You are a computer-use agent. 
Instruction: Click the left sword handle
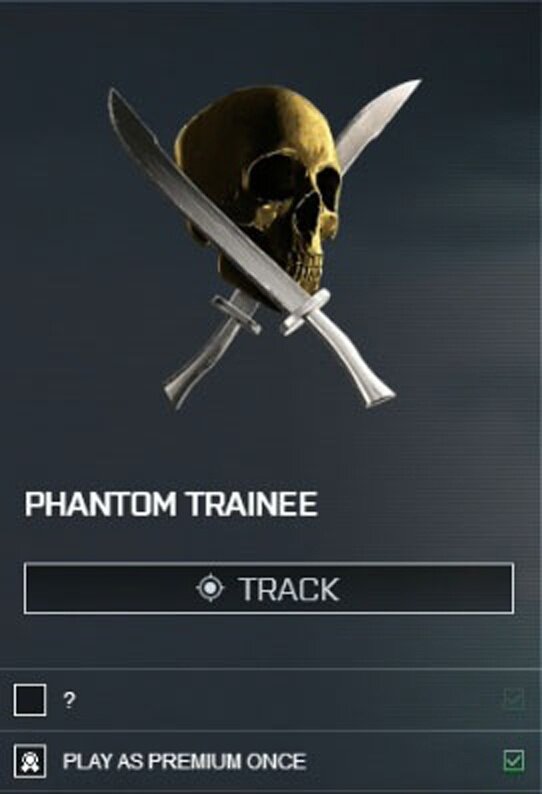(x=202, y=364)
